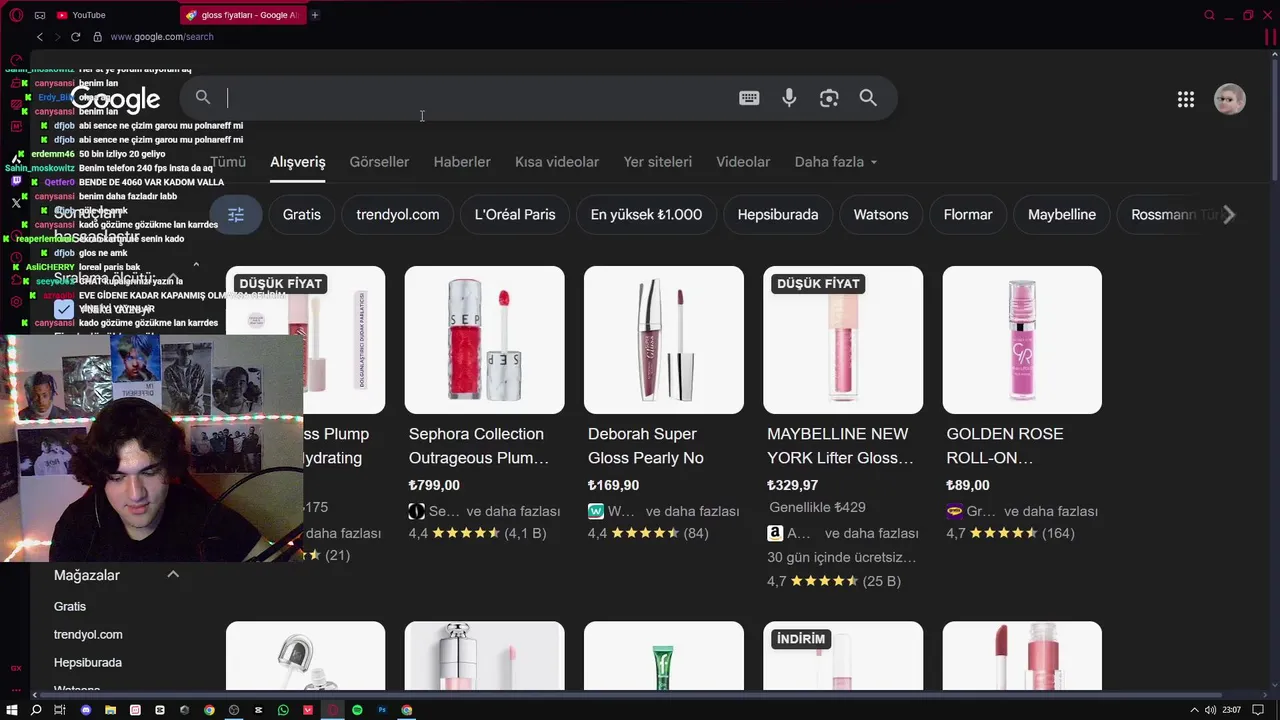Open the Windows Start menu
Image resolution: width=1280 pixels, height=720 pixels.
13,710
